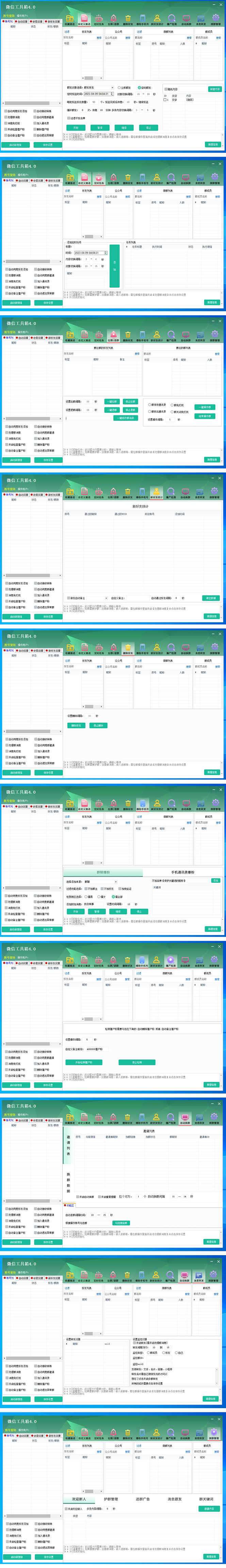Click the 开始检测僵尸粉 button
This screenshot has height=1568, width=226.
pyautogui.click(x=83, y=1062)
